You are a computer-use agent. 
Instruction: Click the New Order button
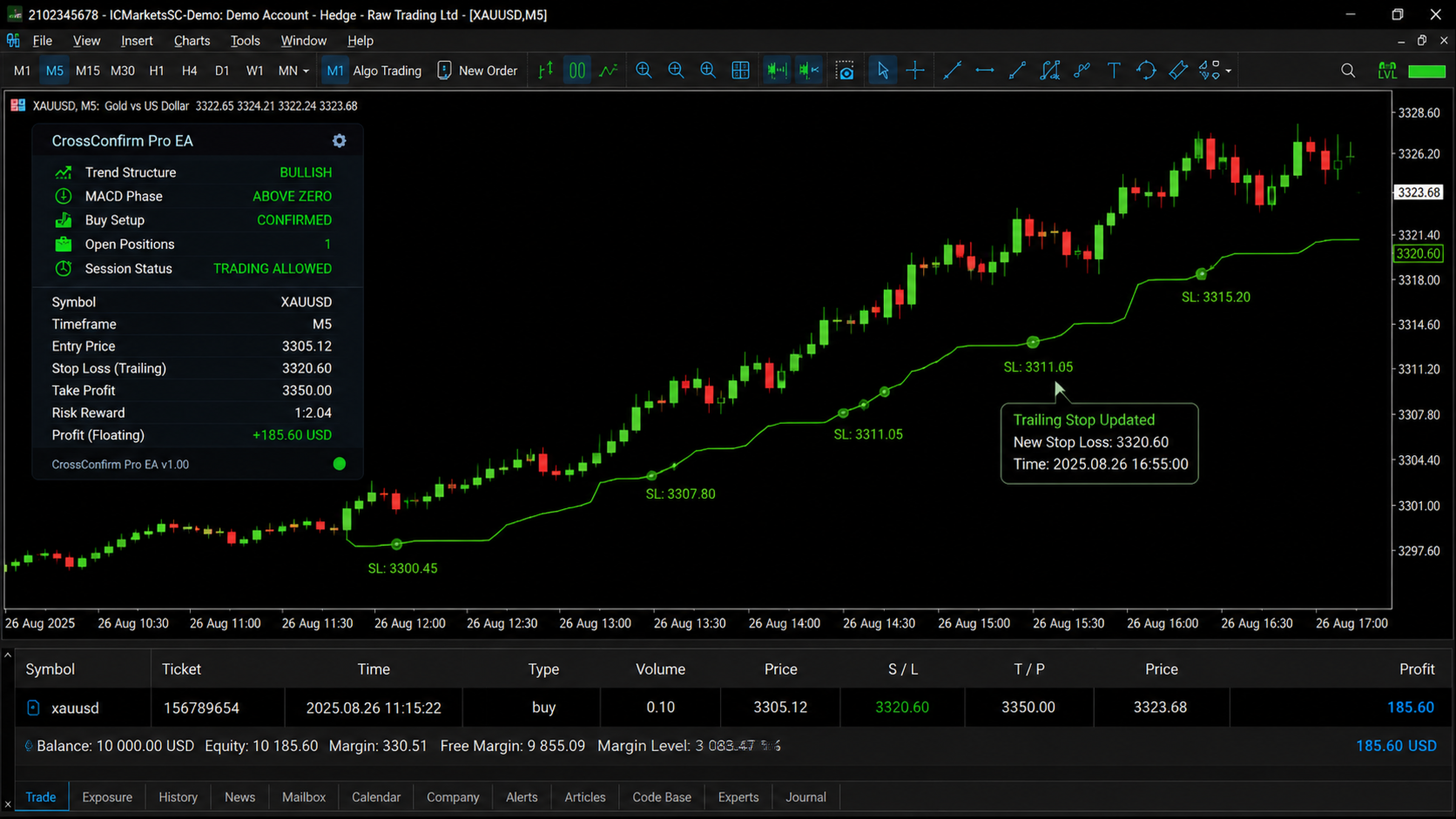(477, 70)
